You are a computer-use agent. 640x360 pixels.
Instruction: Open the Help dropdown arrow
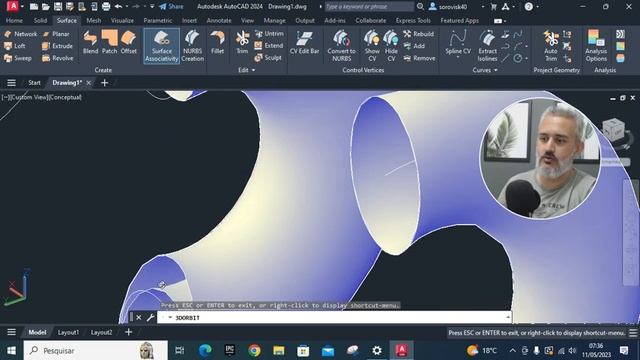click(x=538, y=7)
